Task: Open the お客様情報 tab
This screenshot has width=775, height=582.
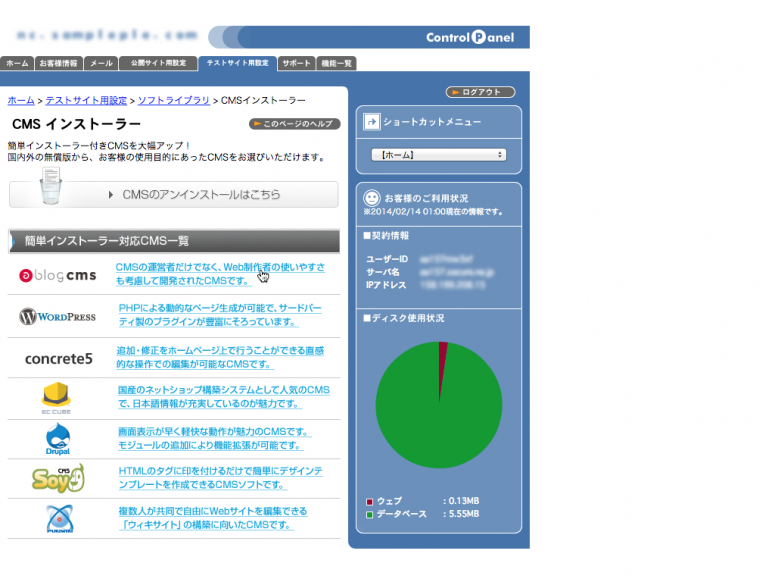Action: pyautogui.click(x=58, y=63)
